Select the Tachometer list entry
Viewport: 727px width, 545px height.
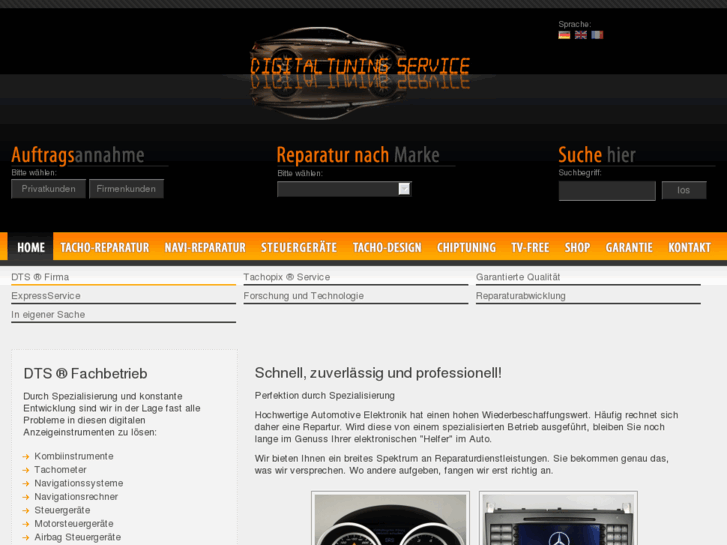click(60, 470)
